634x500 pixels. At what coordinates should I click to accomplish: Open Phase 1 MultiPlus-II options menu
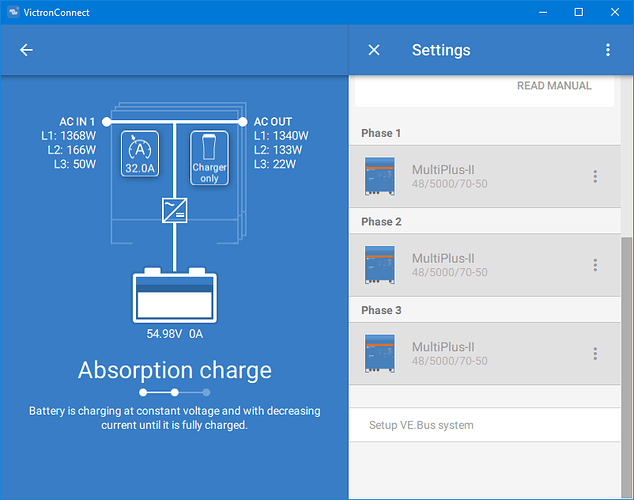[x=595, y=176]
